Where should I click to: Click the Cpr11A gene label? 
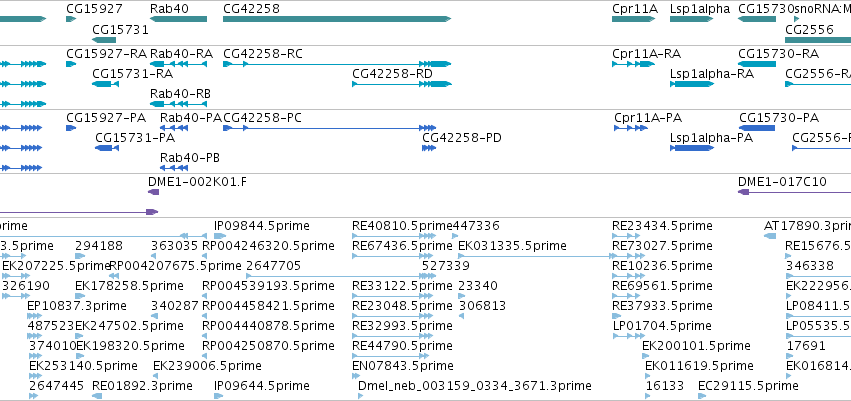point(634,9)
